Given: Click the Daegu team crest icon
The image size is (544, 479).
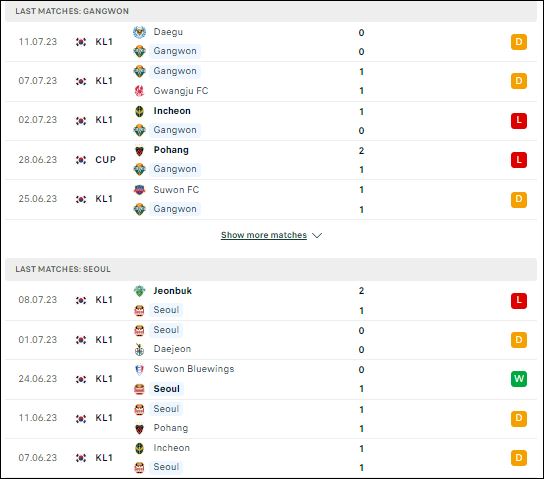Looking at the screenshot, I should [139, 32].
